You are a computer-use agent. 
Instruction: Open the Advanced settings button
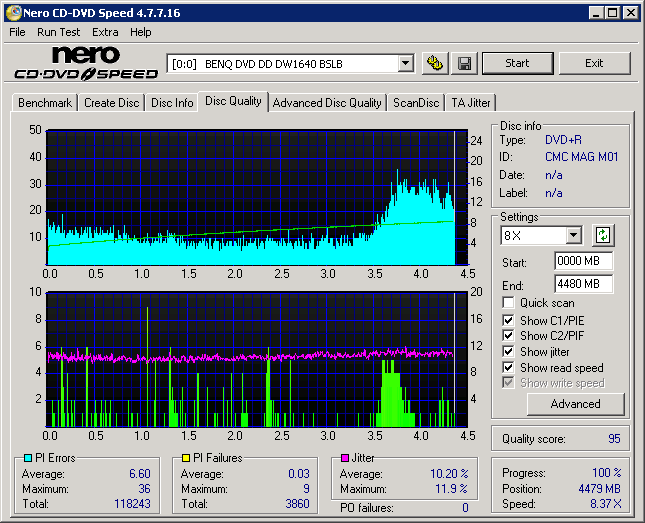tap(575, 404)
